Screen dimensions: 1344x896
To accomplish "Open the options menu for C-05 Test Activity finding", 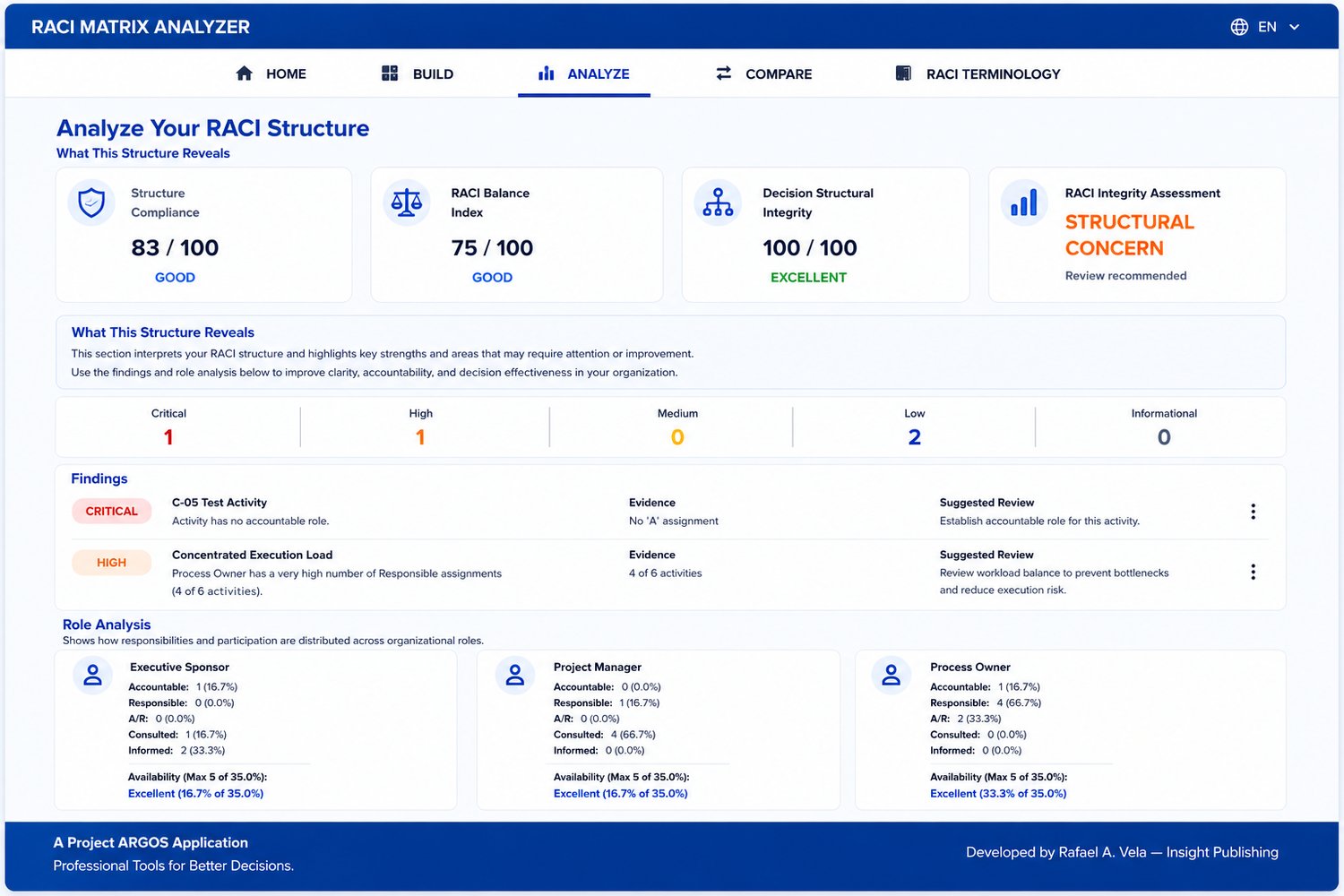I will (1253, 512).
